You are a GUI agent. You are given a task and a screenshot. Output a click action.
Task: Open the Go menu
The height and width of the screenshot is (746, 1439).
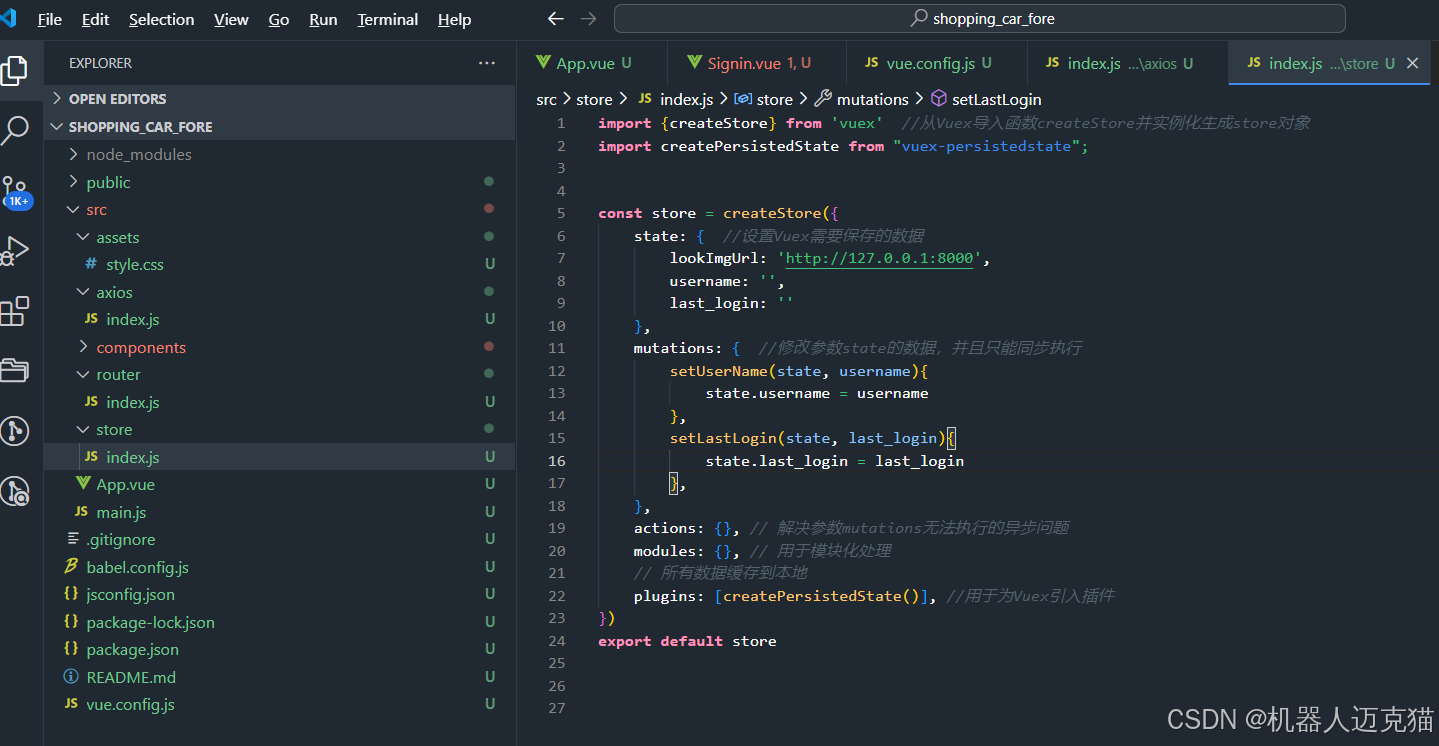tap(279, 19)
